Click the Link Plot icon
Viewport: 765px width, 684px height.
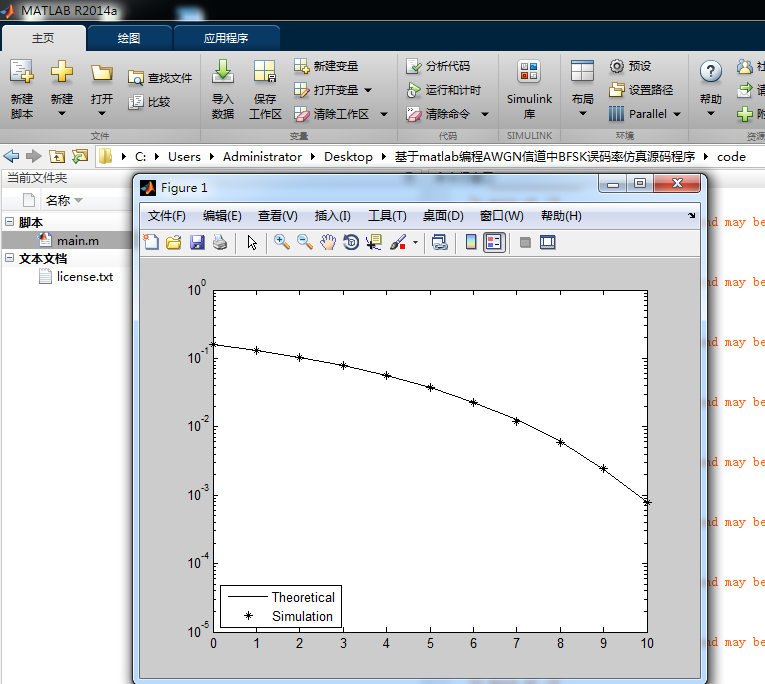coord(440,242)
